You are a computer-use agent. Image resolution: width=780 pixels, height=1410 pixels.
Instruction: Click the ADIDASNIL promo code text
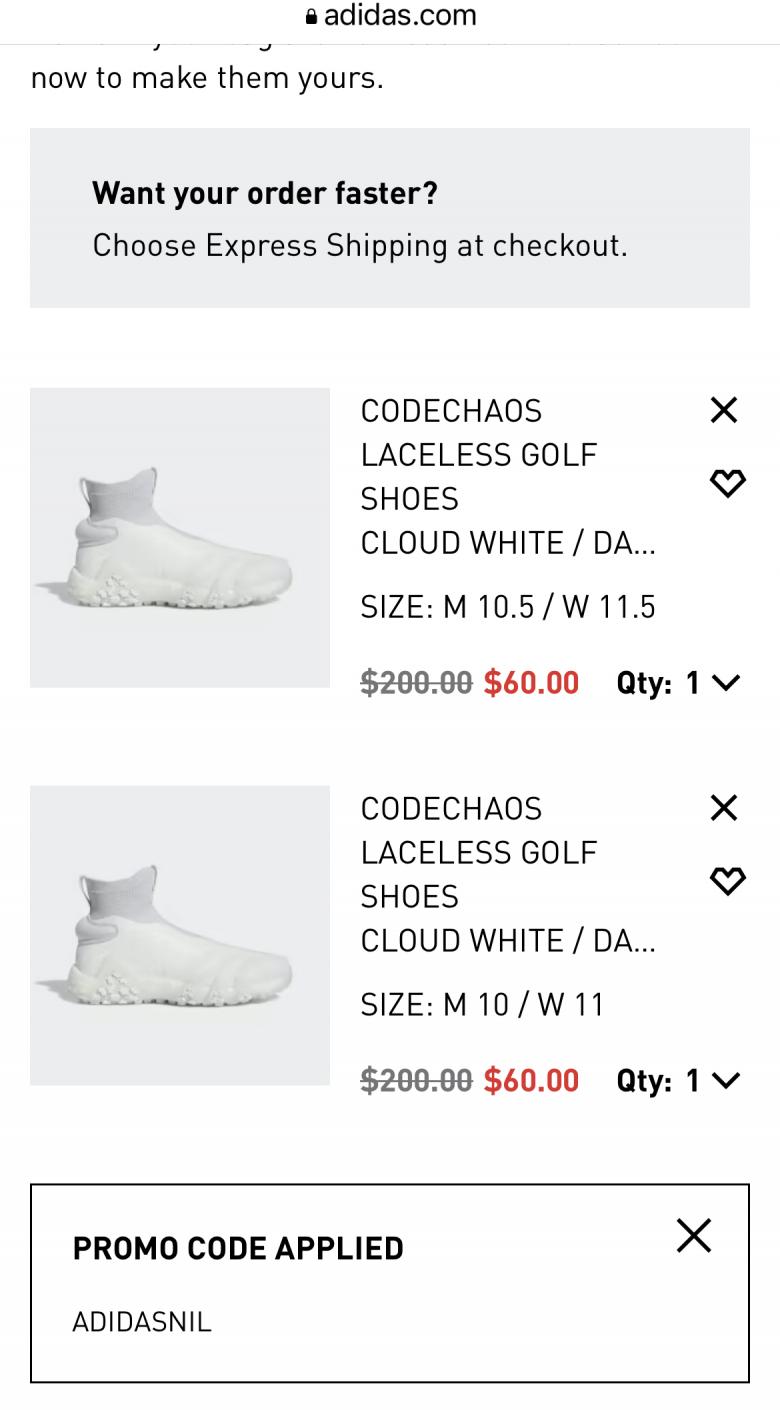click(142, 1322)
